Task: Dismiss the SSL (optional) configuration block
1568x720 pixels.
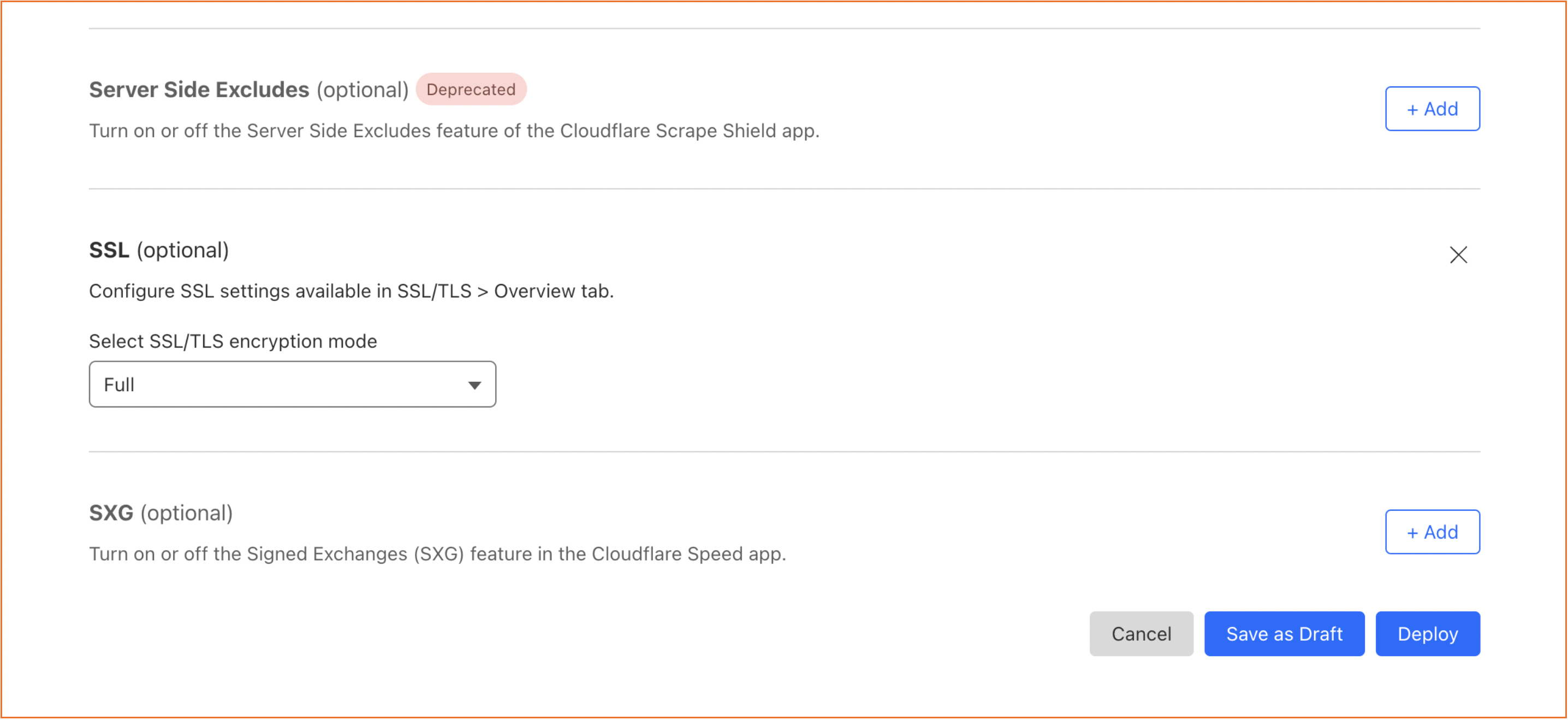Action: [x=1458, y=255]
